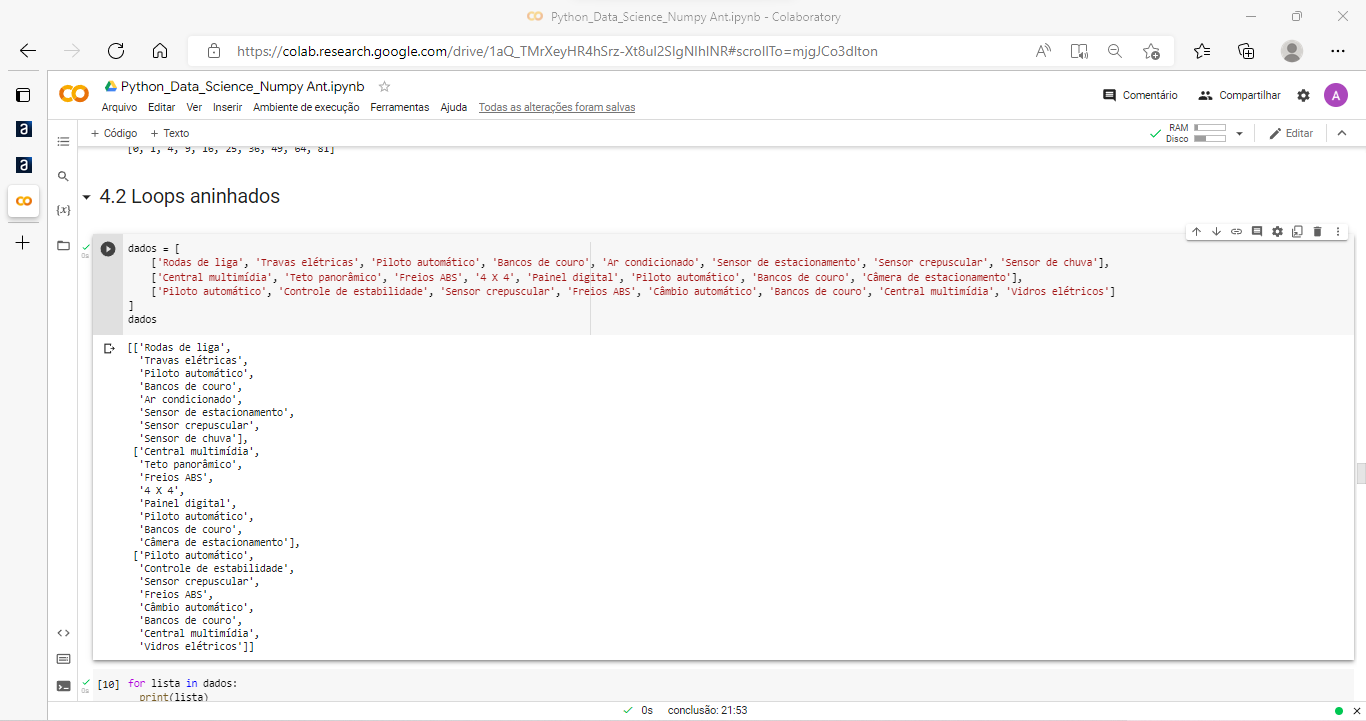Clear the cell output icon
Screen dimensions: 1366x721
110,348
